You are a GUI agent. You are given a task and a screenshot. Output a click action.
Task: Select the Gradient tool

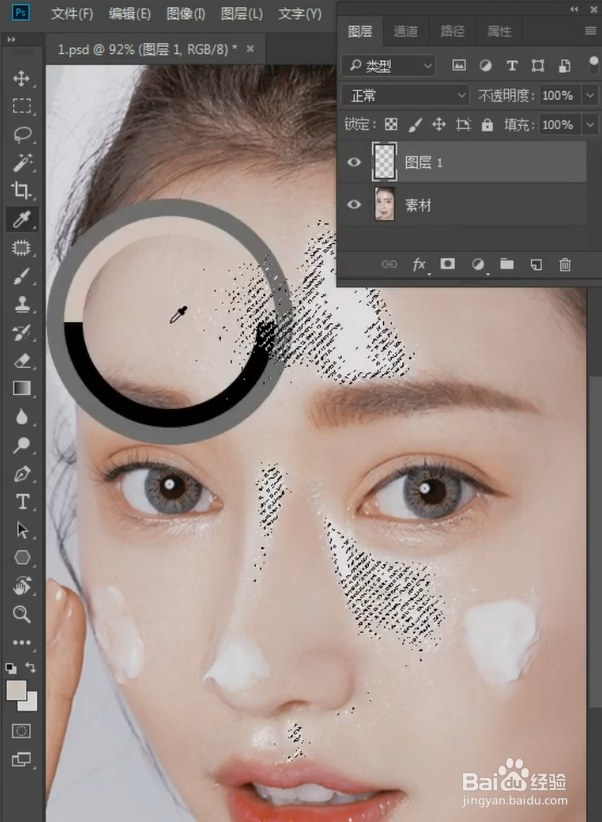pyautogui.click(x=22, y=388)
